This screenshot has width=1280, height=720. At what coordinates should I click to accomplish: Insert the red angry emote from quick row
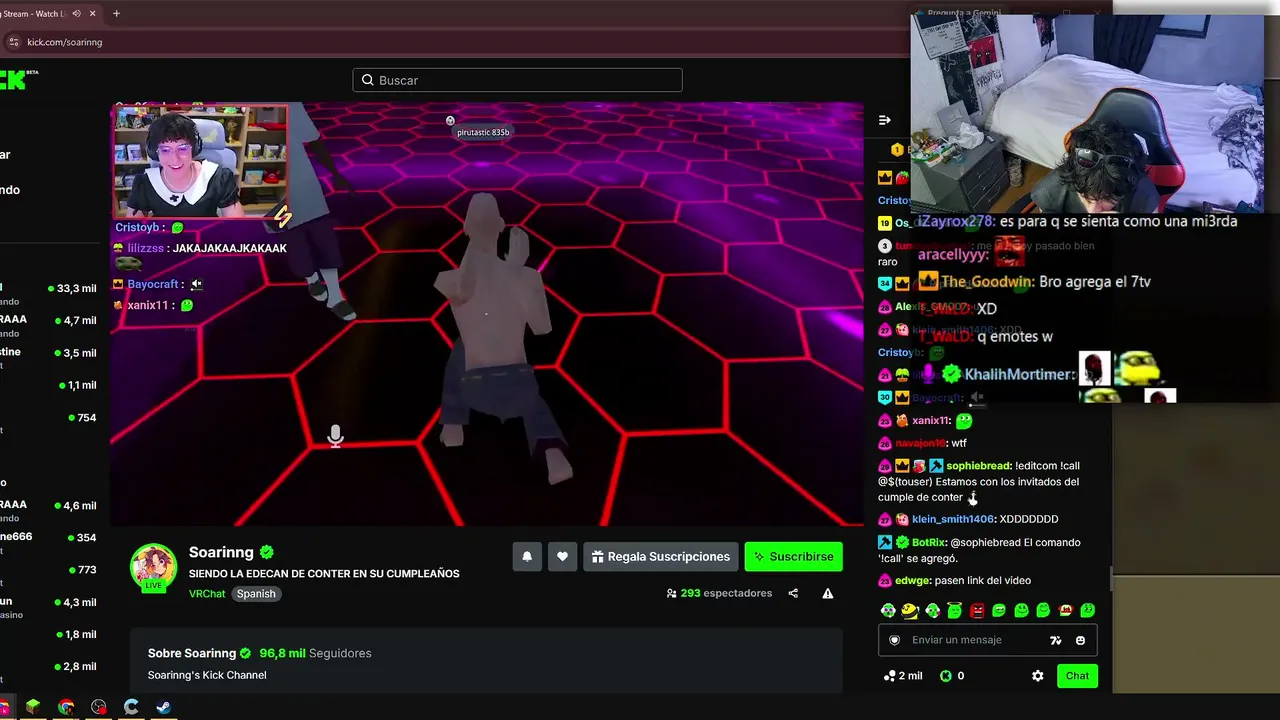(x=977, y=610)
